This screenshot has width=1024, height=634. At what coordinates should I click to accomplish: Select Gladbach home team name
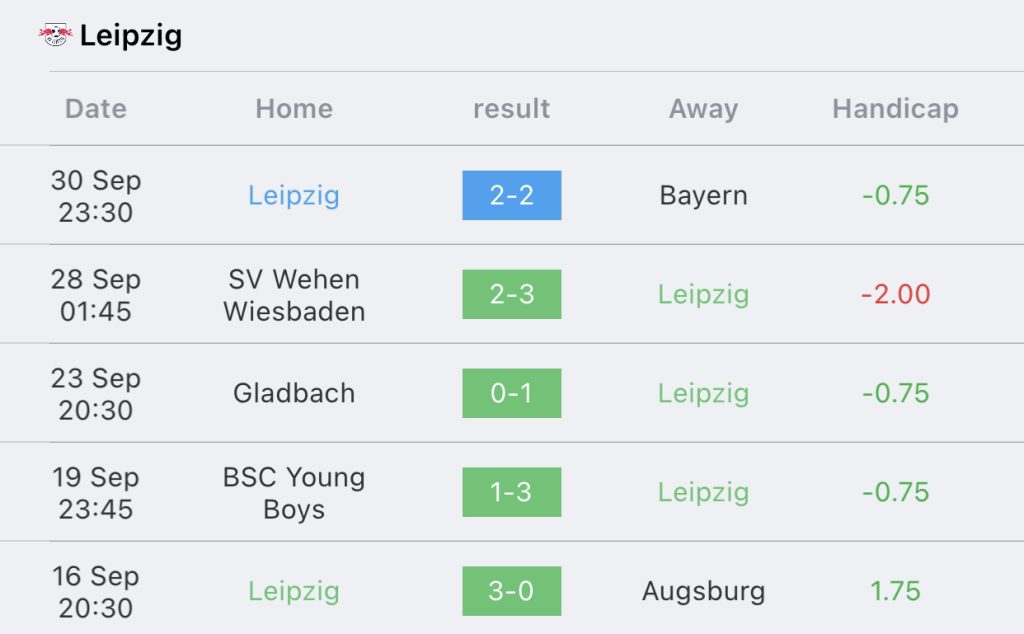pyautogui.click(x=294, y=393)
